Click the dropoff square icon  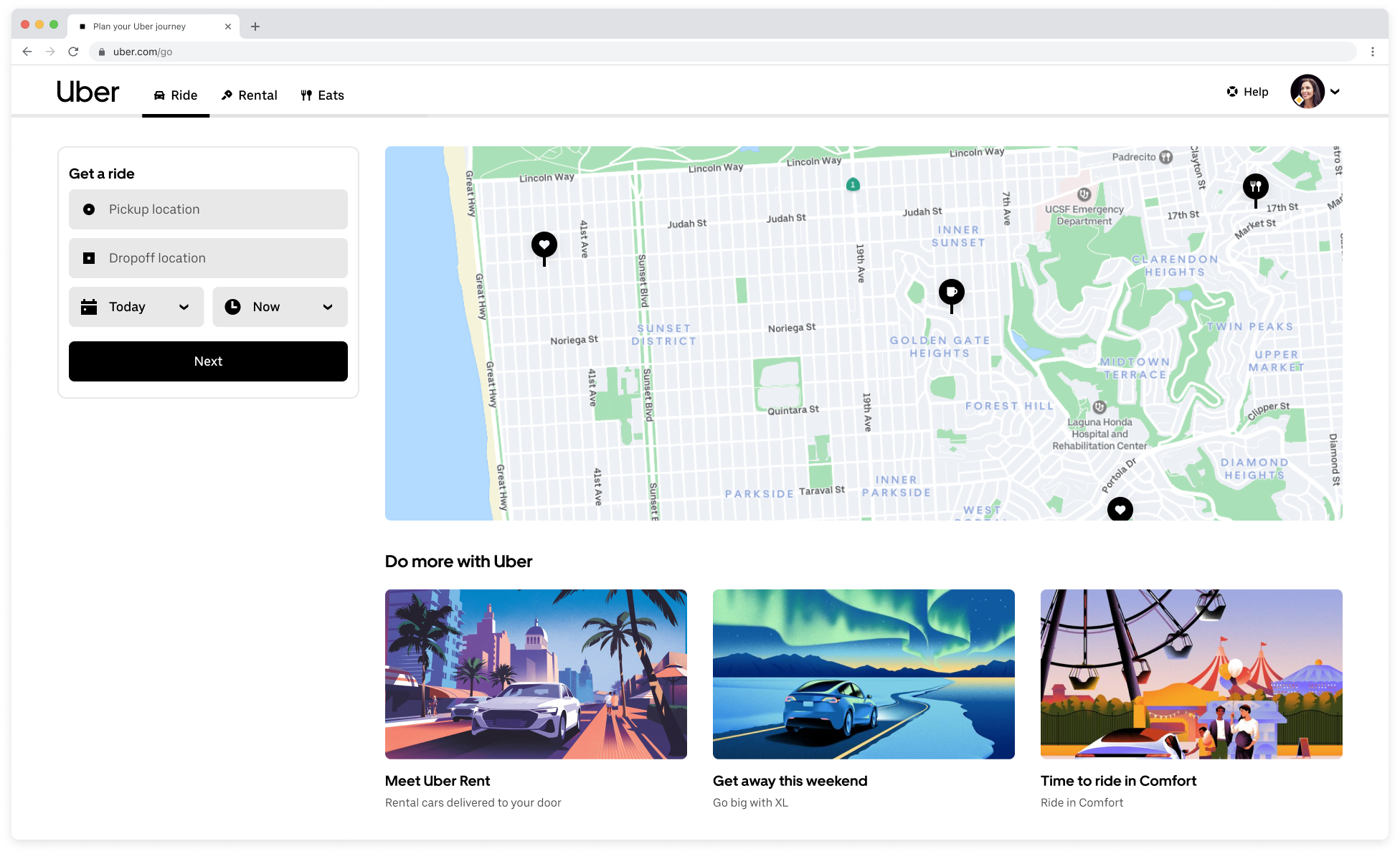89,258
